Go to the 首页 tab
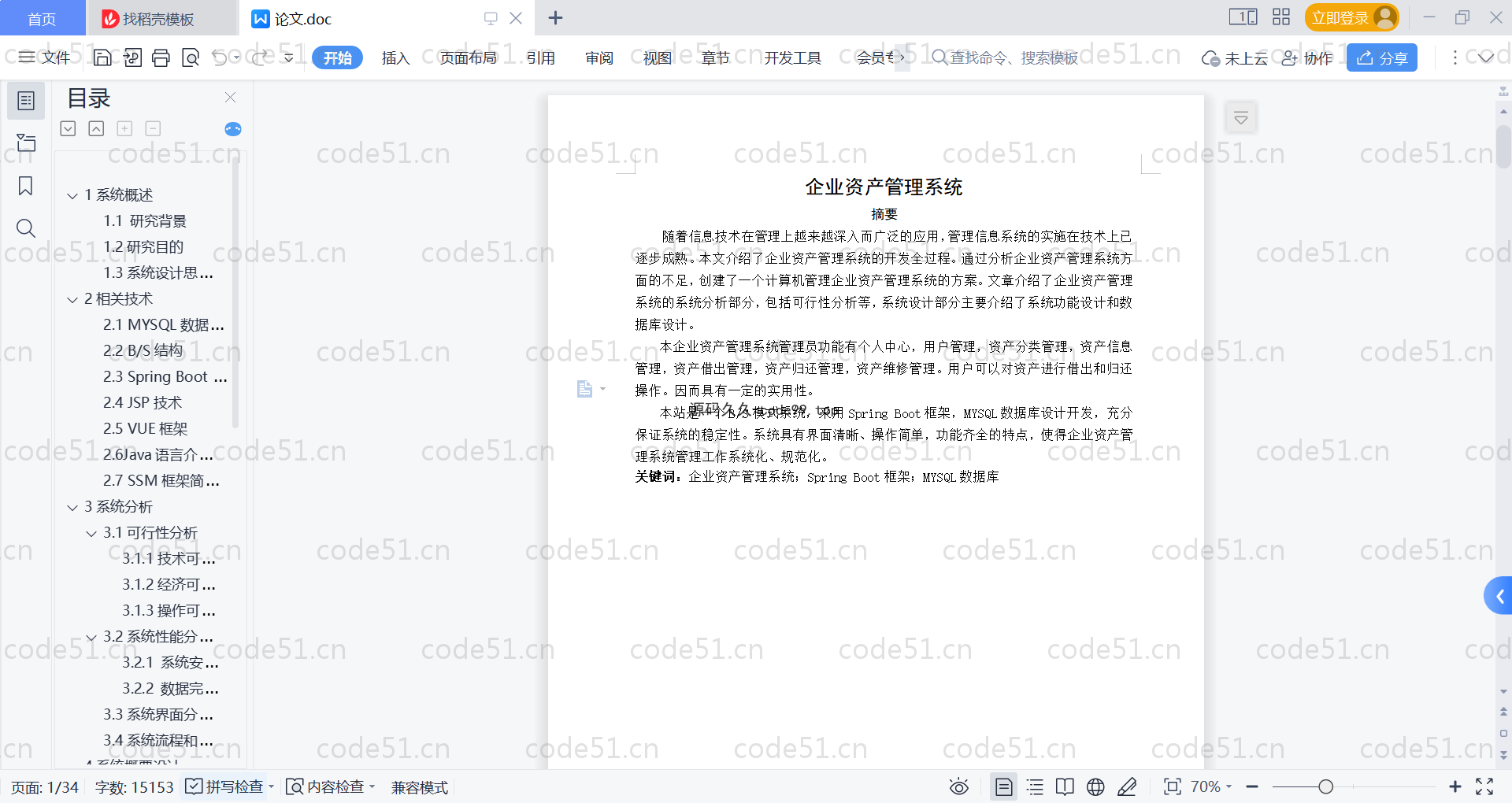This screenshot has height=803, width=1512. (42, 18)
